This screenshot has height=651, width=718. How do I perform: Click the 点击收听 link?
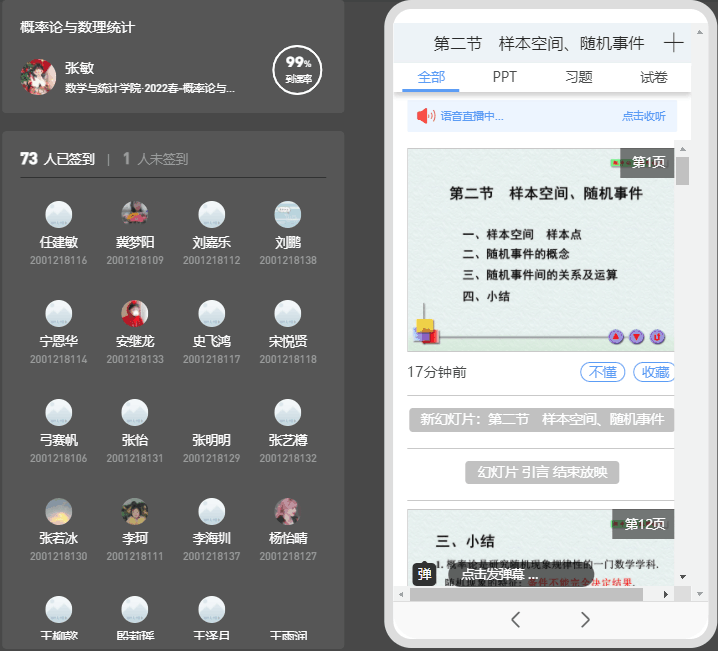(643, 116)
